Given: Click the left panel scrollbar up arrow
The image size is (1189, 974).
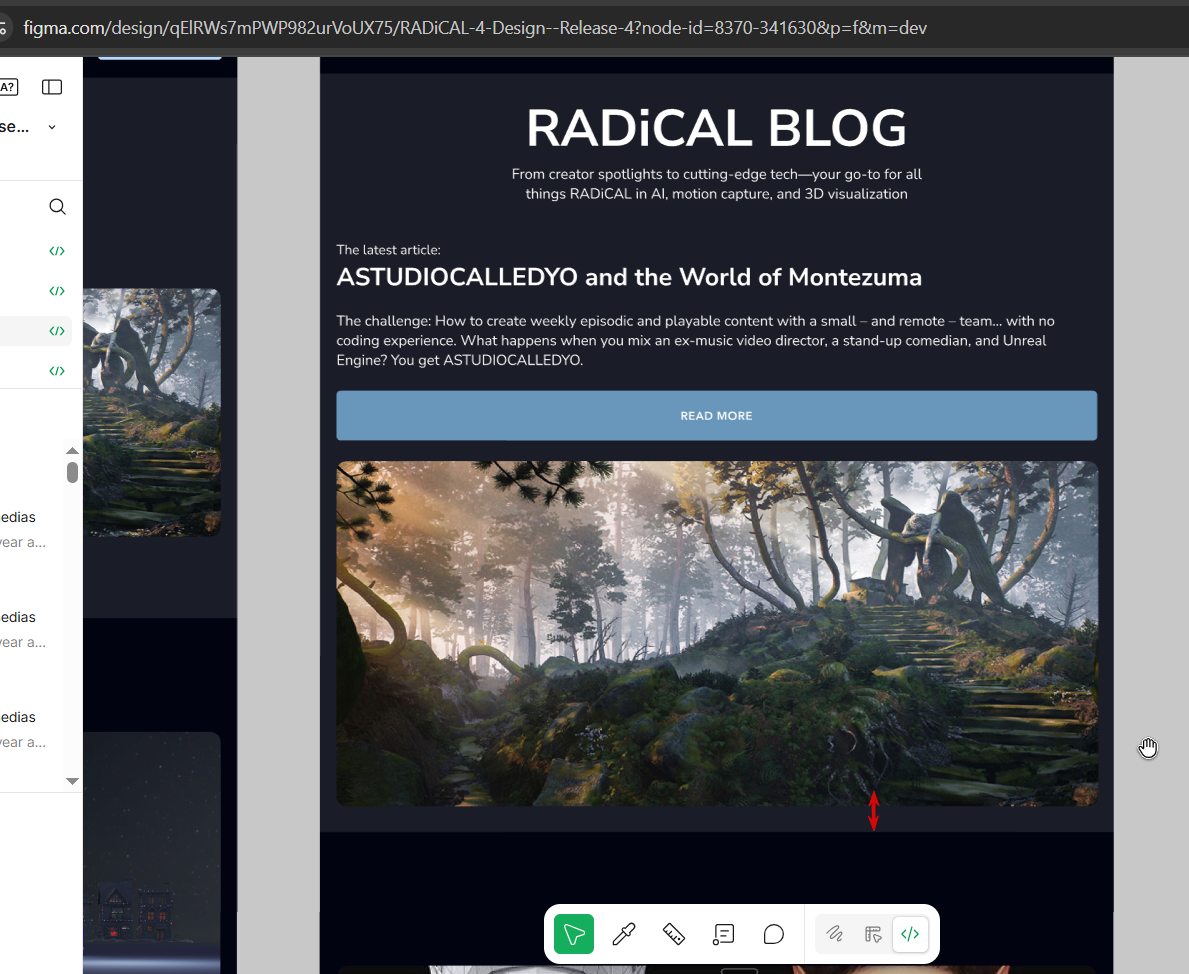Looking at the screenshot, I should (72, 451).
